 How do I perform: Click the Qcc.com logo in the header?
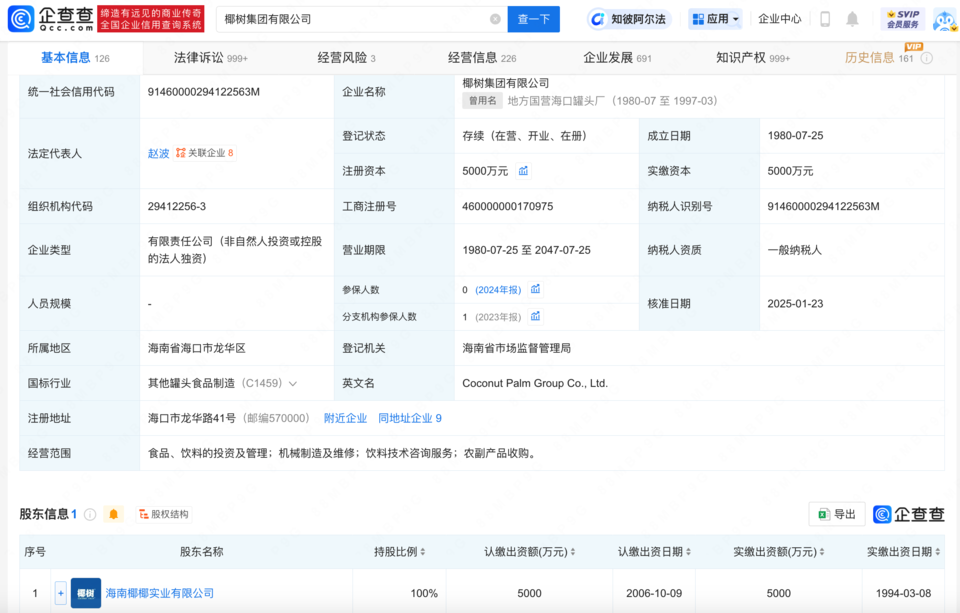52,19
